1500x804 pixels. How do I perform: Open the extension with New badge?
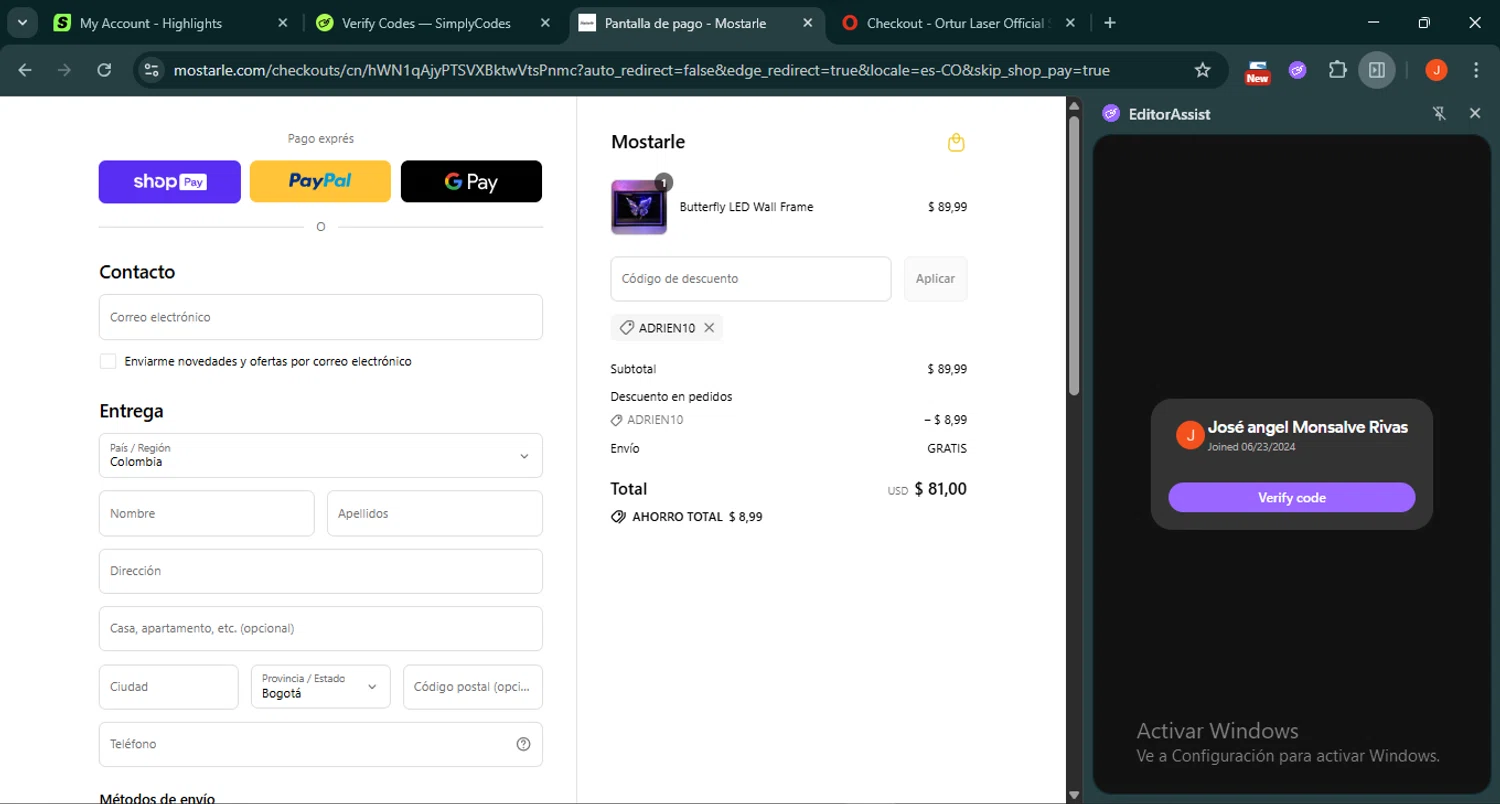pos(1257,70)
